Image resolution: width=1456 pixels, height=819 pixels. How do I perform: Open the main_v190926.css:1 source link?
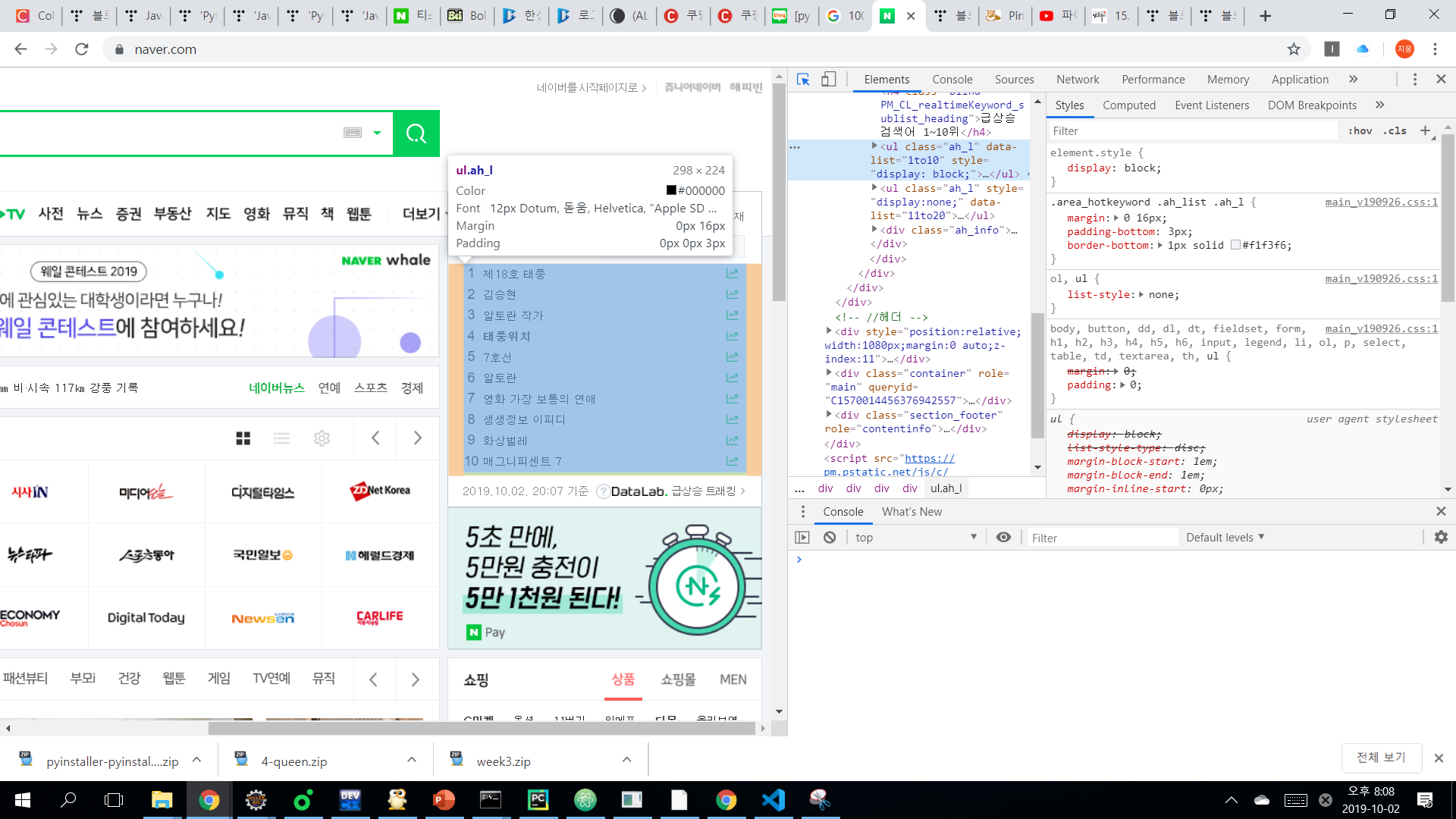pyautogui.click(x=1381, y=202)
